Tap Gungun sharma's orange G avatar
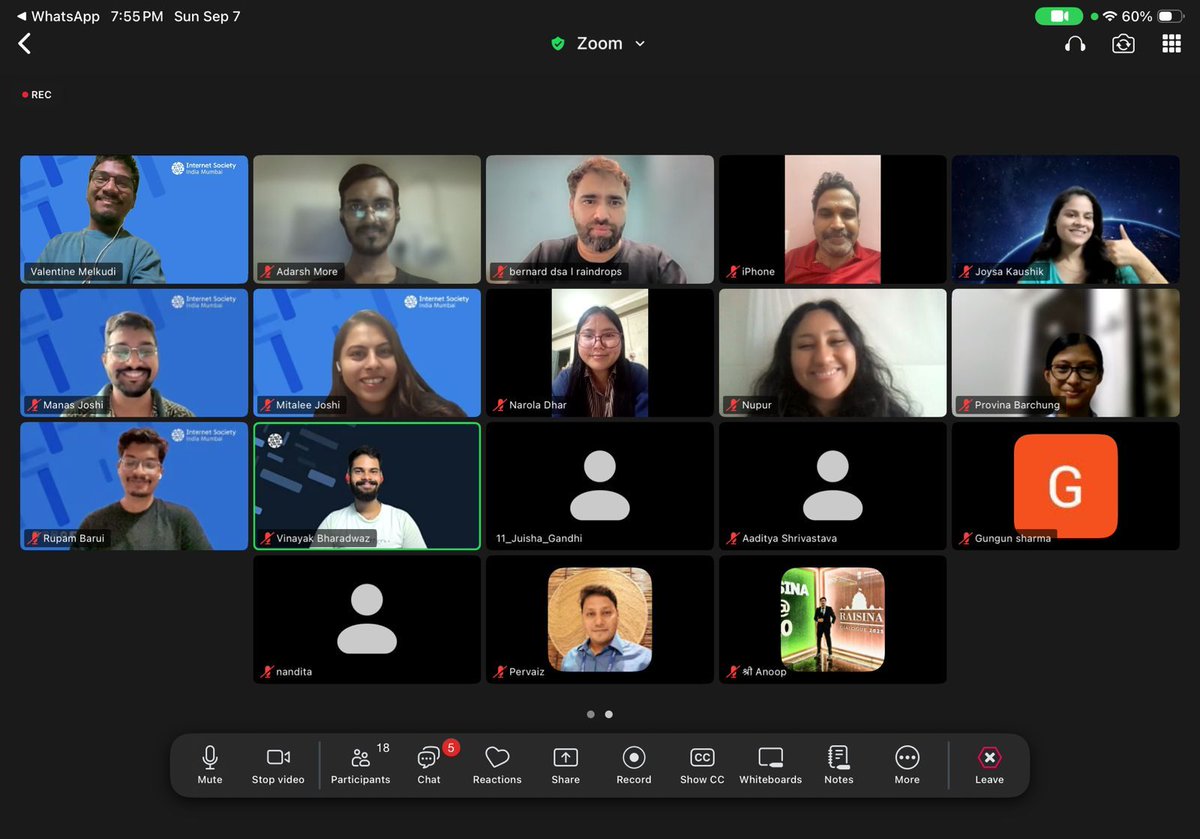 click(x=1066, y=486)
